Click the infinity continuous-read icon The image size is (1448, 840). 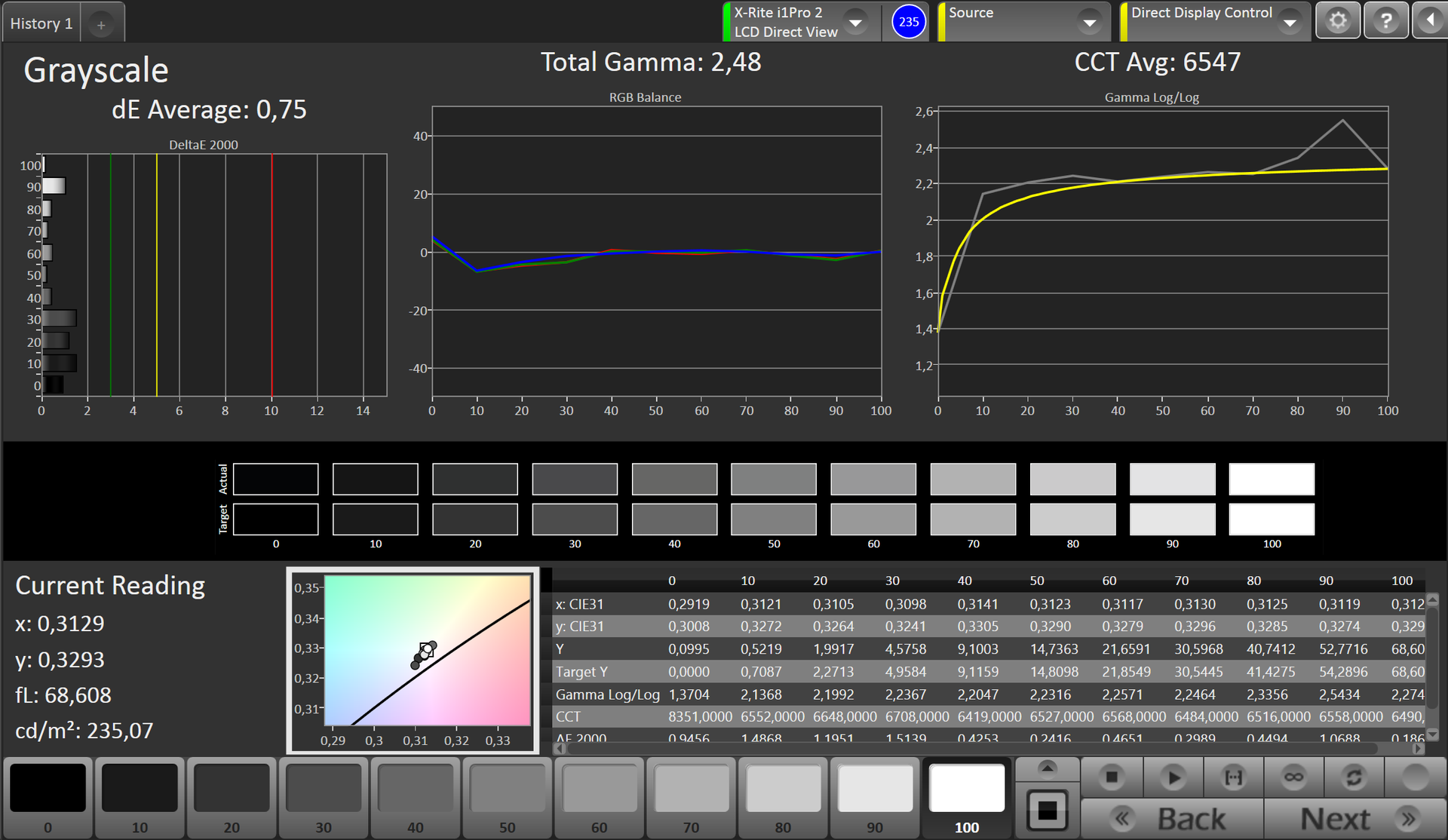pyautogui.click(x=1293, y=777)
